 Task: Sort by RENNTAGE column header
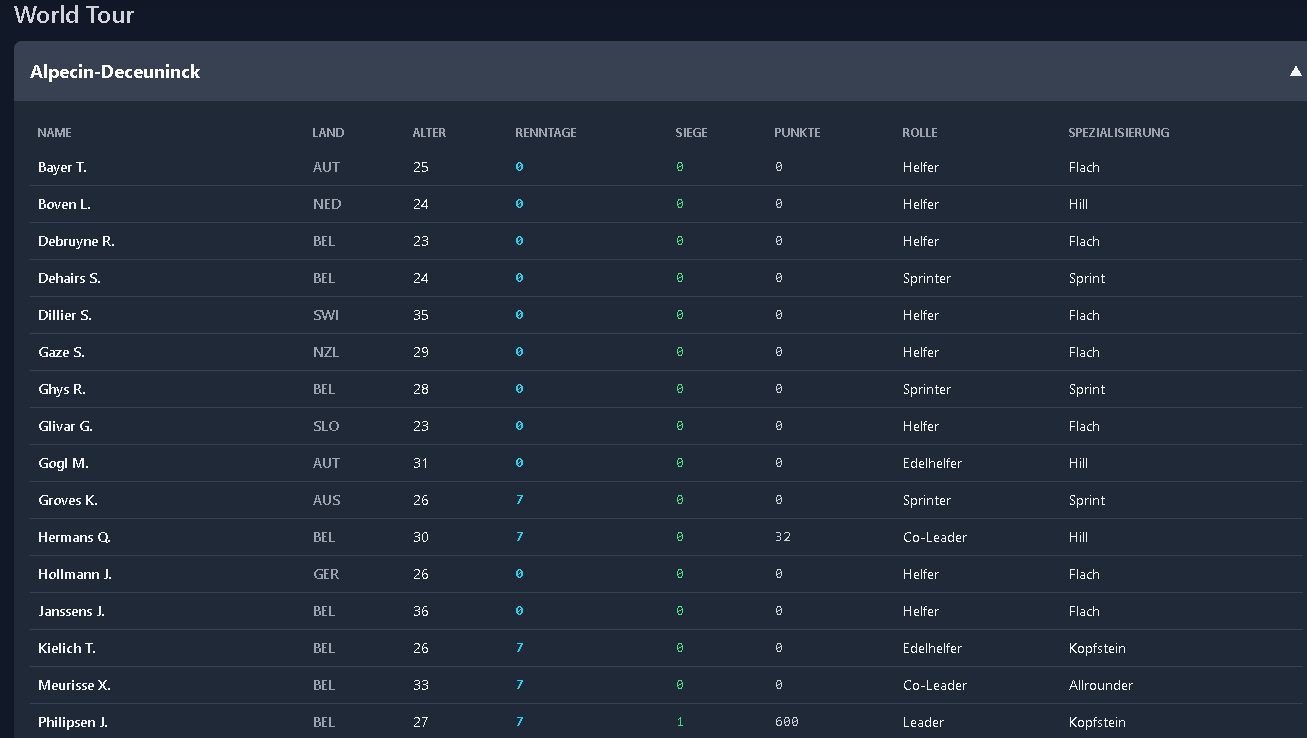pyautogui.click(x=545, y=133)
